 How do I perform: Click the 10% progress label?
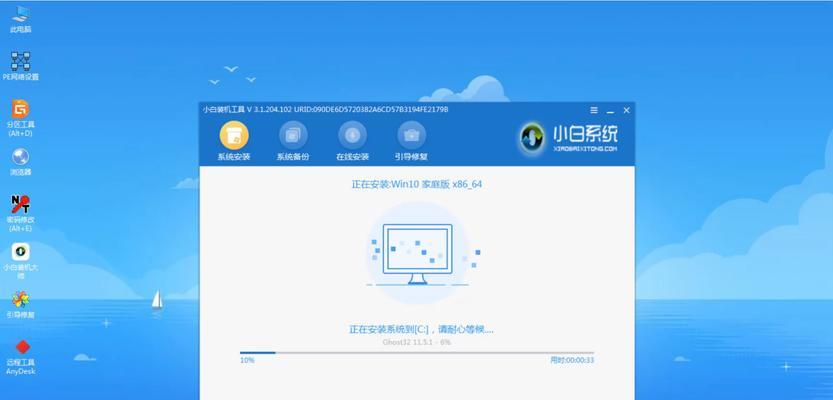coord(247,360)
